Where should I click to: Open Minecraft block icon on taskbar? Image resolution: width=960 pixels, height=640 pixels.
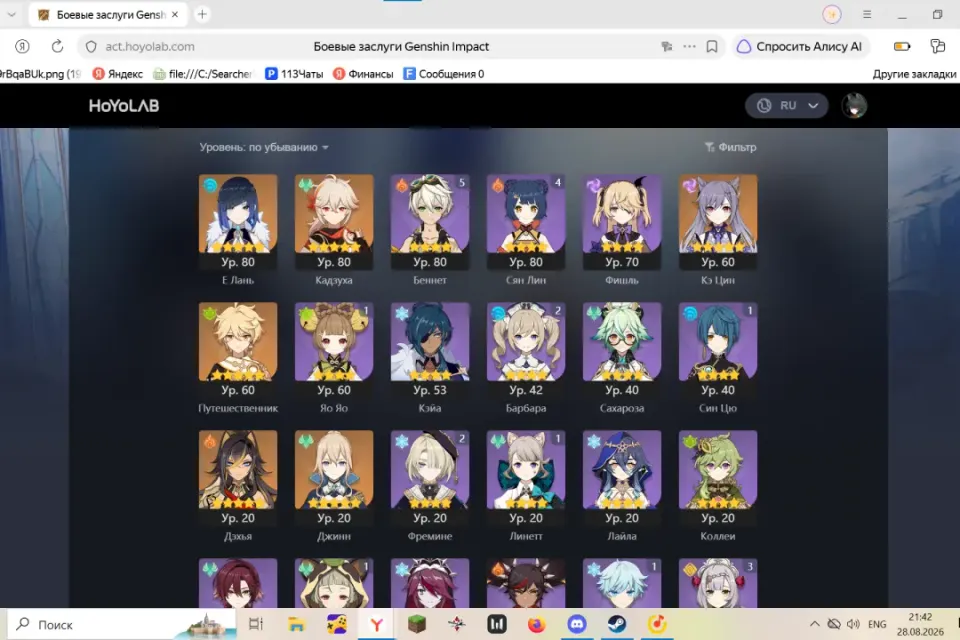(x=416, y=624)
